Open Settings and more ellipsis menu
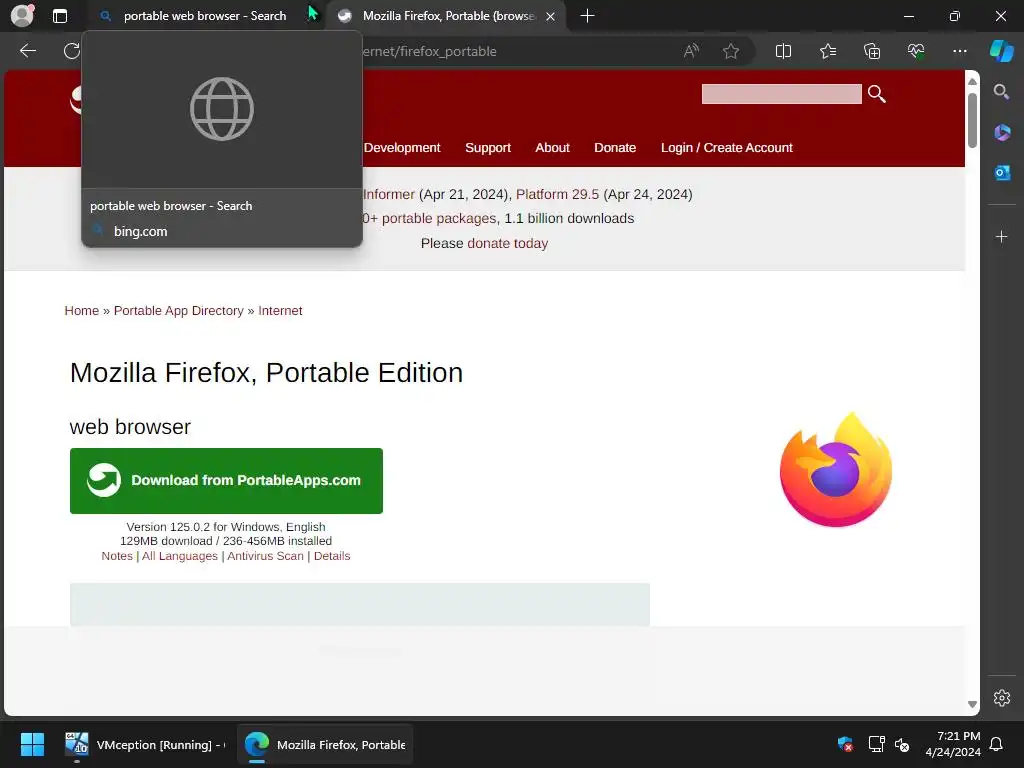Viewport: 1024px width, 768px height. (x=959, y=51)
